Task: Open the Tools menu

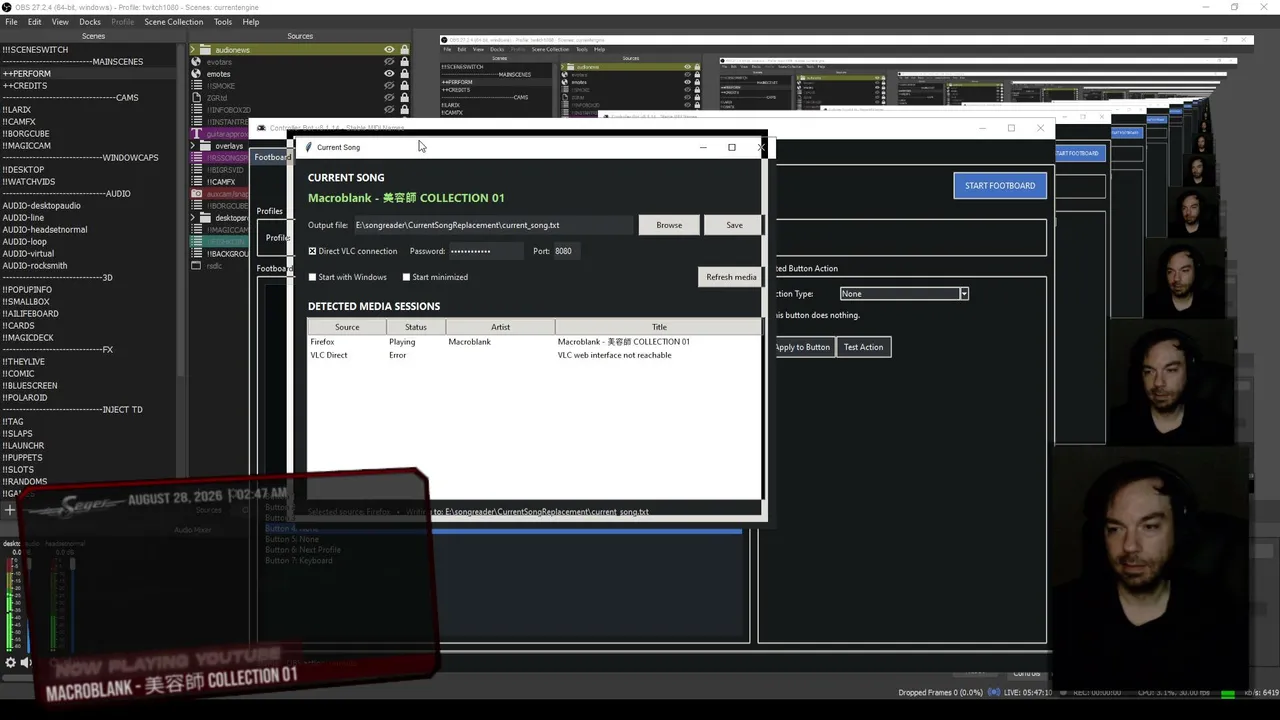Action: coord(223,22)
